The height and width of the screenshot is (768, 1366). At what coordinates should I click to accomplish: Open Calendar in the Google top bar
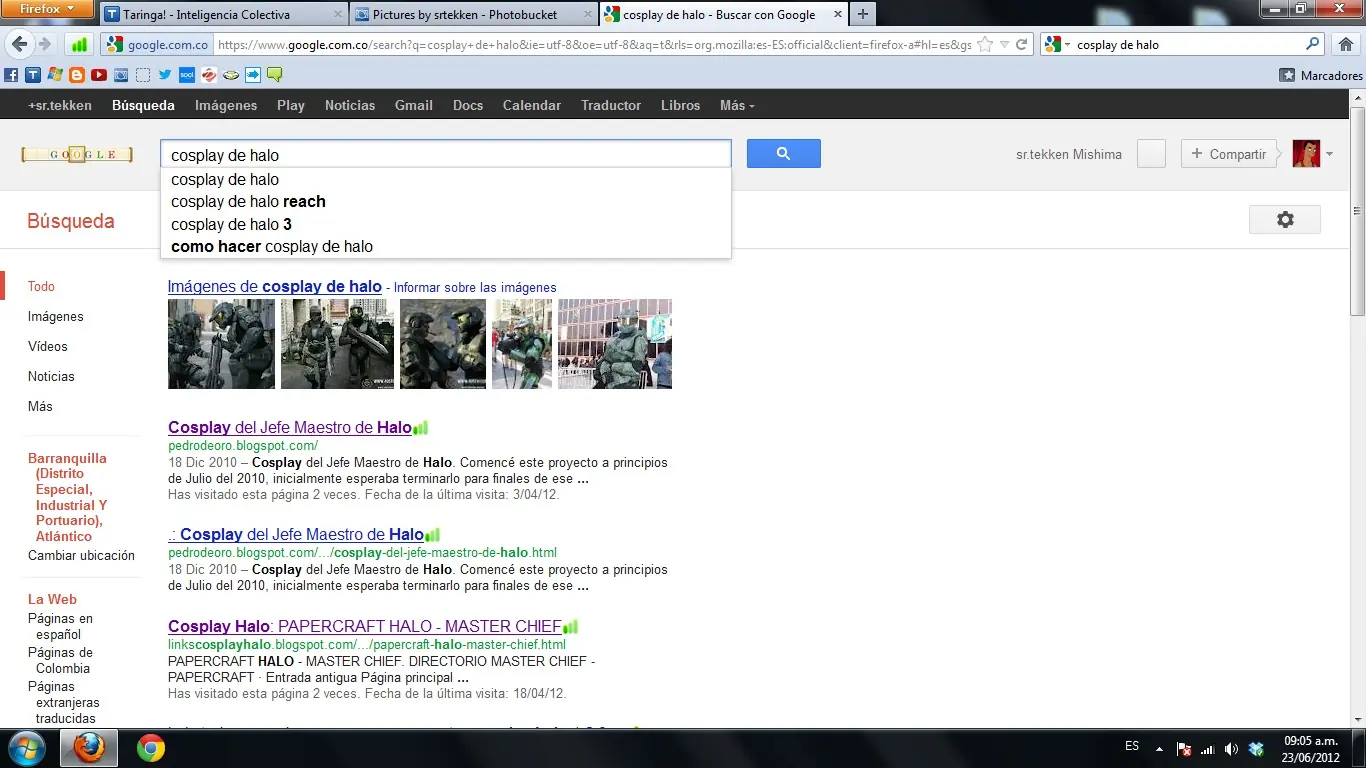pyautogui.click(x=532, y=105)
